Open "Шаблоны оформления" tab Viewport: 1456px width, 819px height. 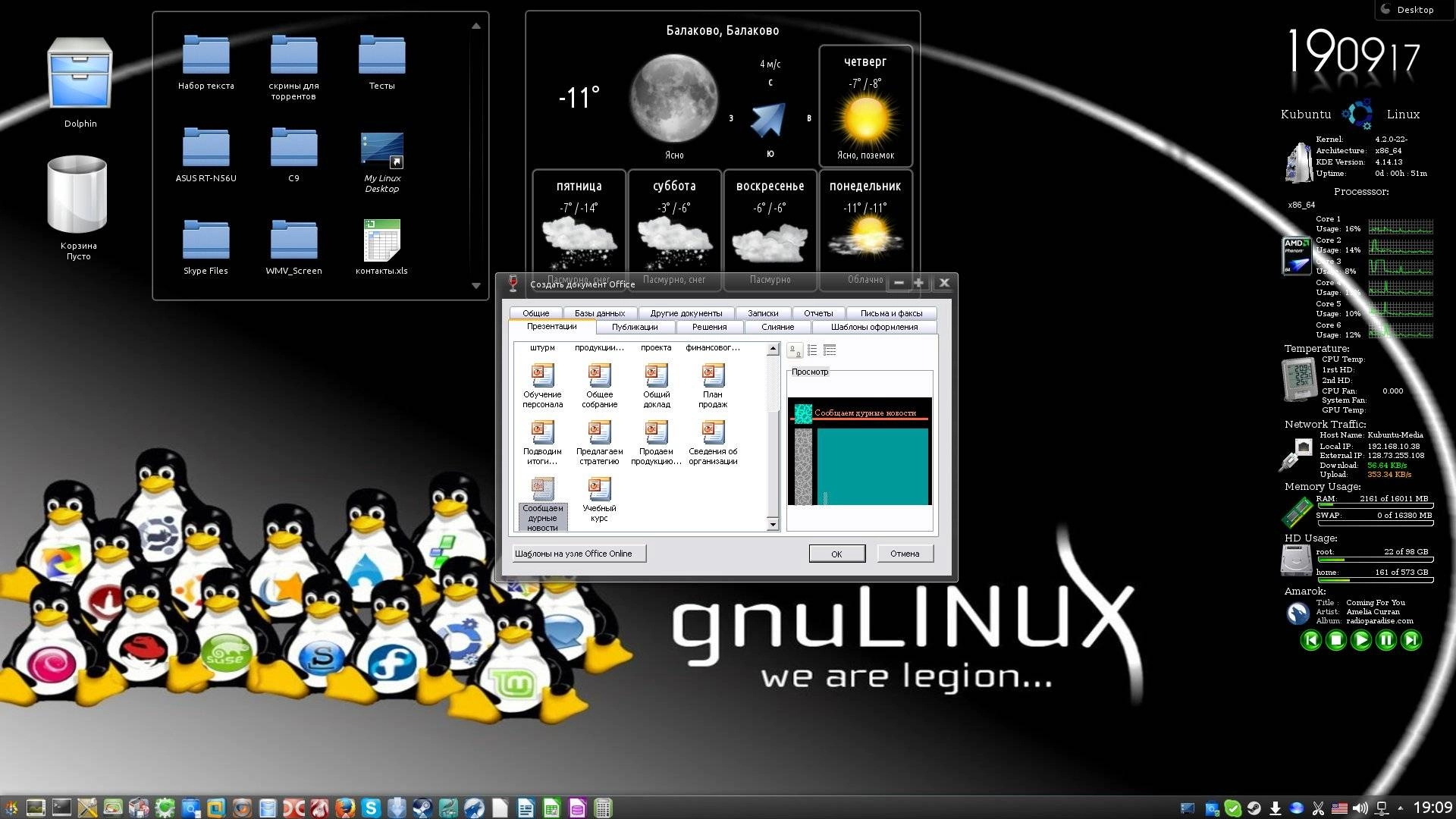[874, 327]
